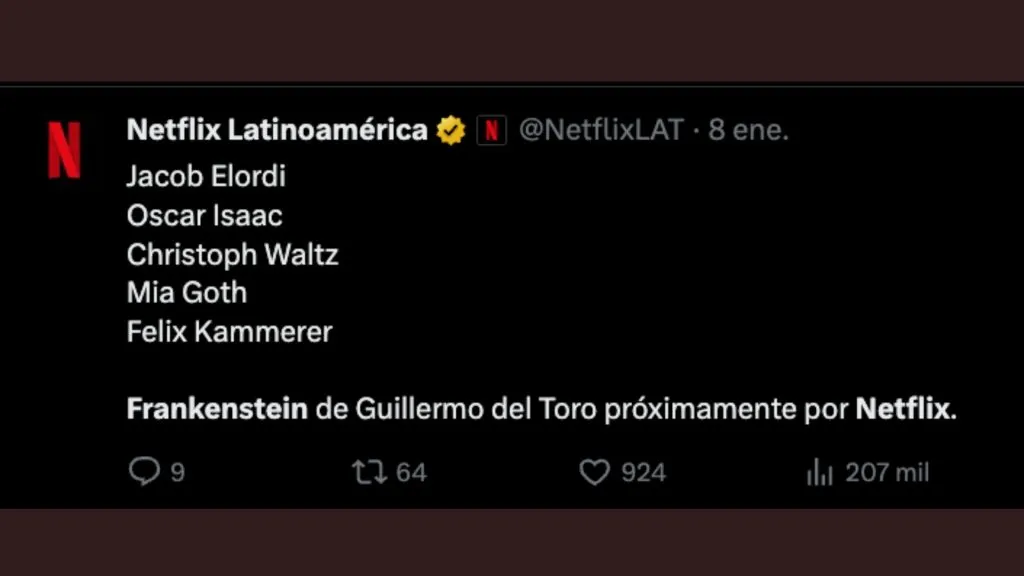Click the retweet arrows icon
Screen dimensions: 1024x576
(x=367, y=470)
